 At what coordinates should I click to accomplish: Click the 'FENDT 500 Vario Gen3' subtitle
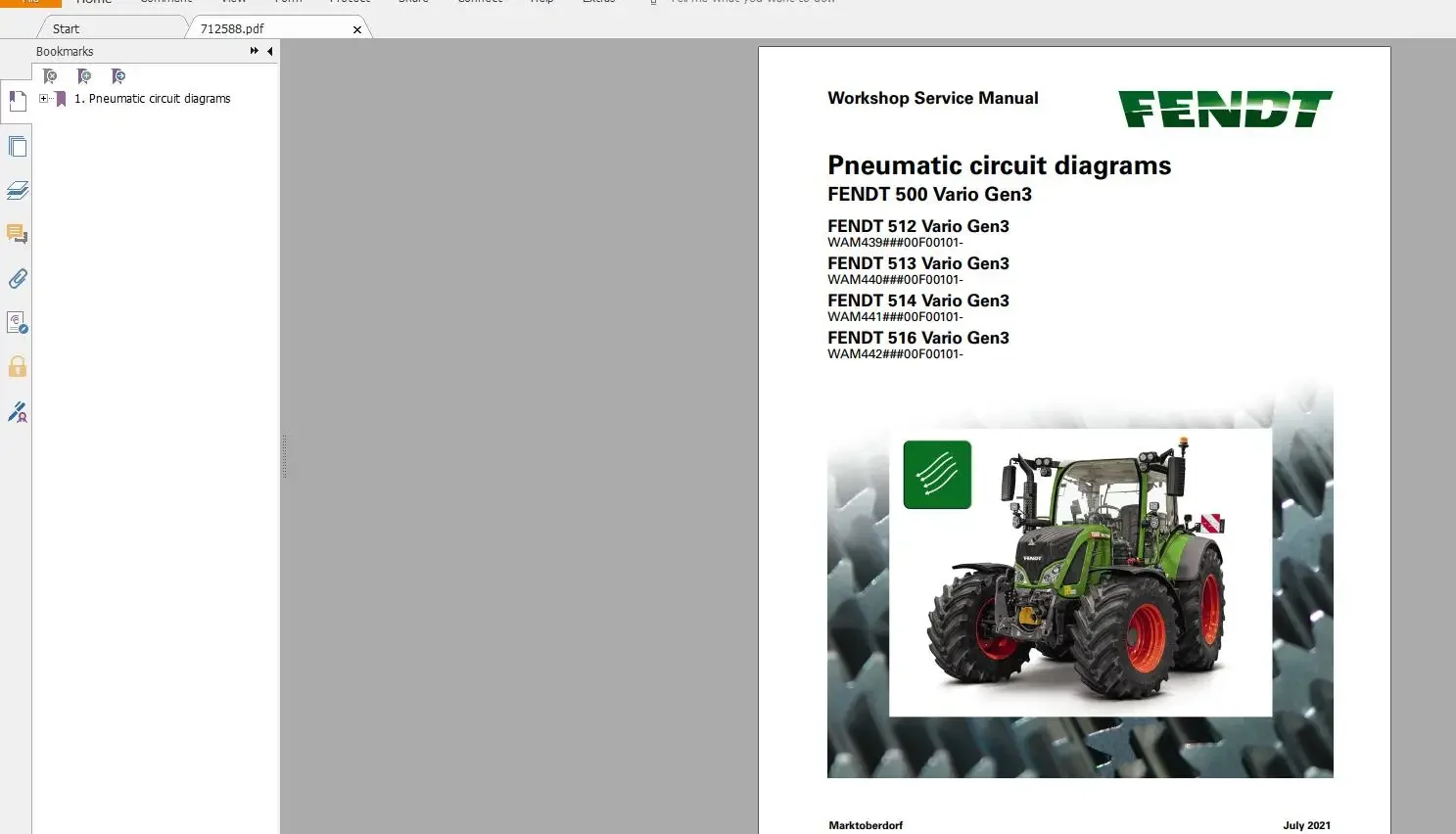[930, 194]
